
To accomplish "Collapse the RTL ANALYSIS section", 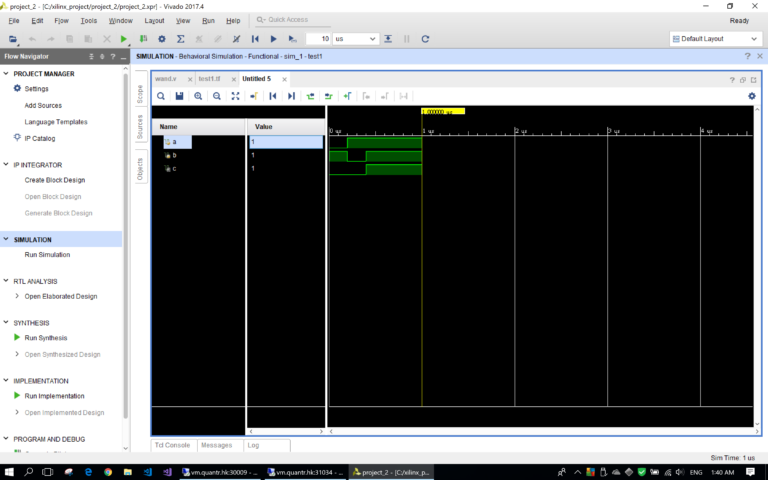I will (6, 281).
